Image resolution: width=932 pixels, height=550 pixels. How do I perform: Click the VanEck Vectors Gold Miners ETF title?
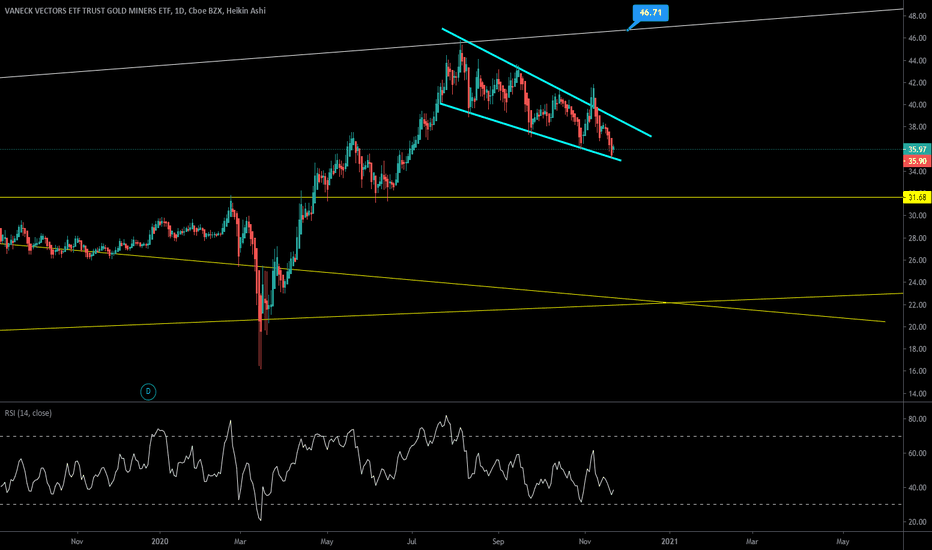pos(89,11)
